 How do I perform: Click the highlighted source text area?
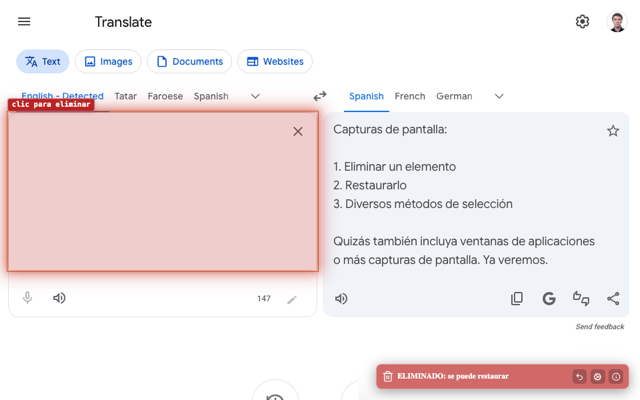(162, 191)
